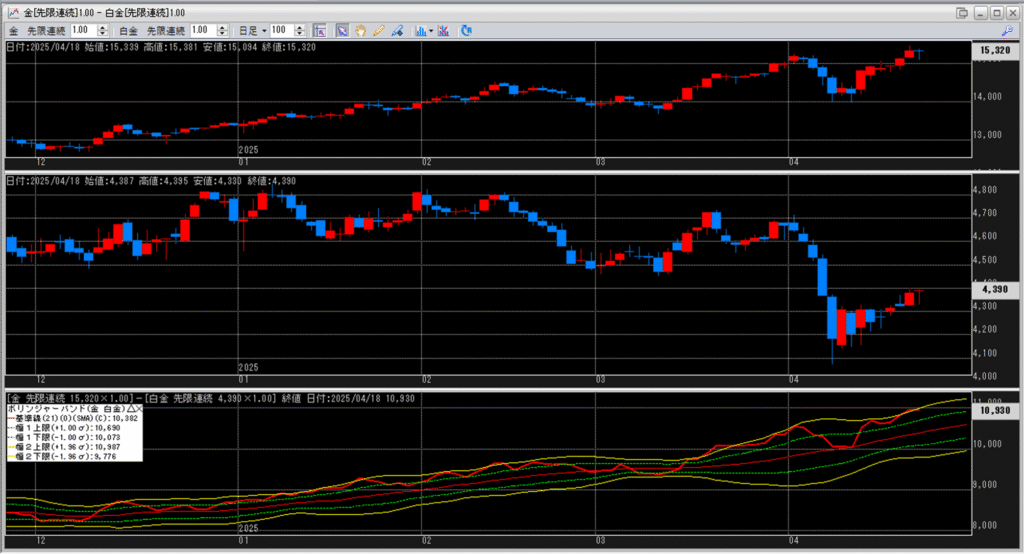
Task: Click the 金 symbol label in toolbar
Action: click(x=14, y=31)
